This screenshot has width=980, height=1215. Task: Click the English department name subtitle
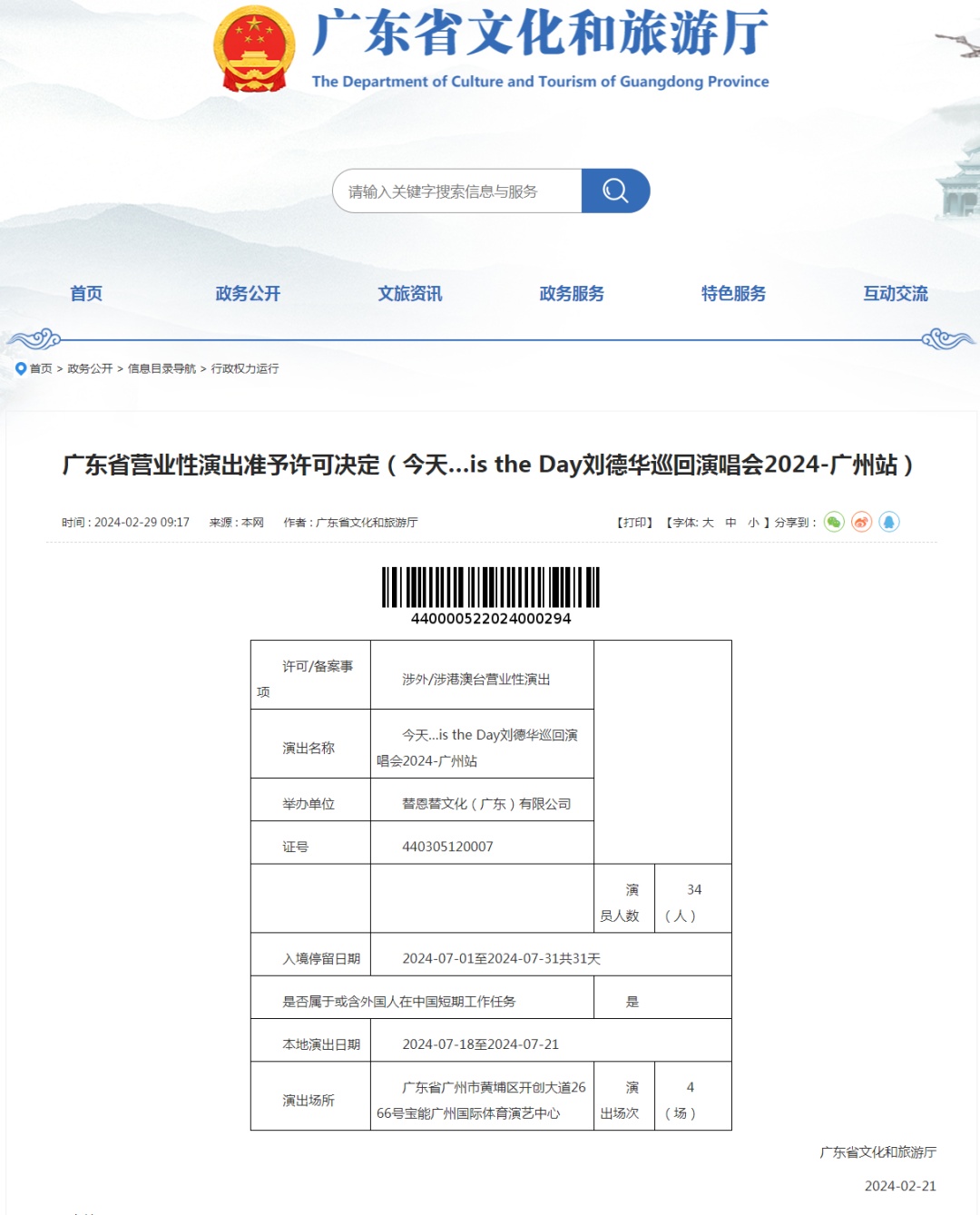point(540,82)
